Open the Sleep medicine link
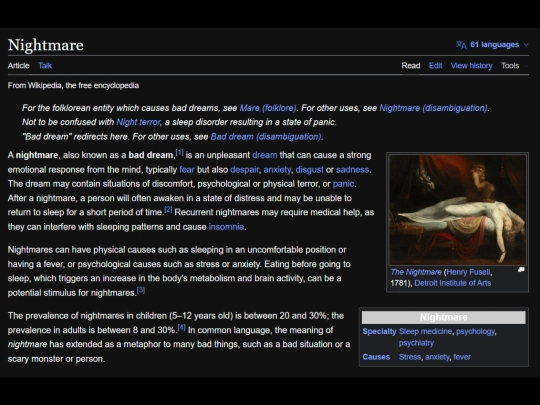Screen dimensions: 540x405 [x=425, y=332]
